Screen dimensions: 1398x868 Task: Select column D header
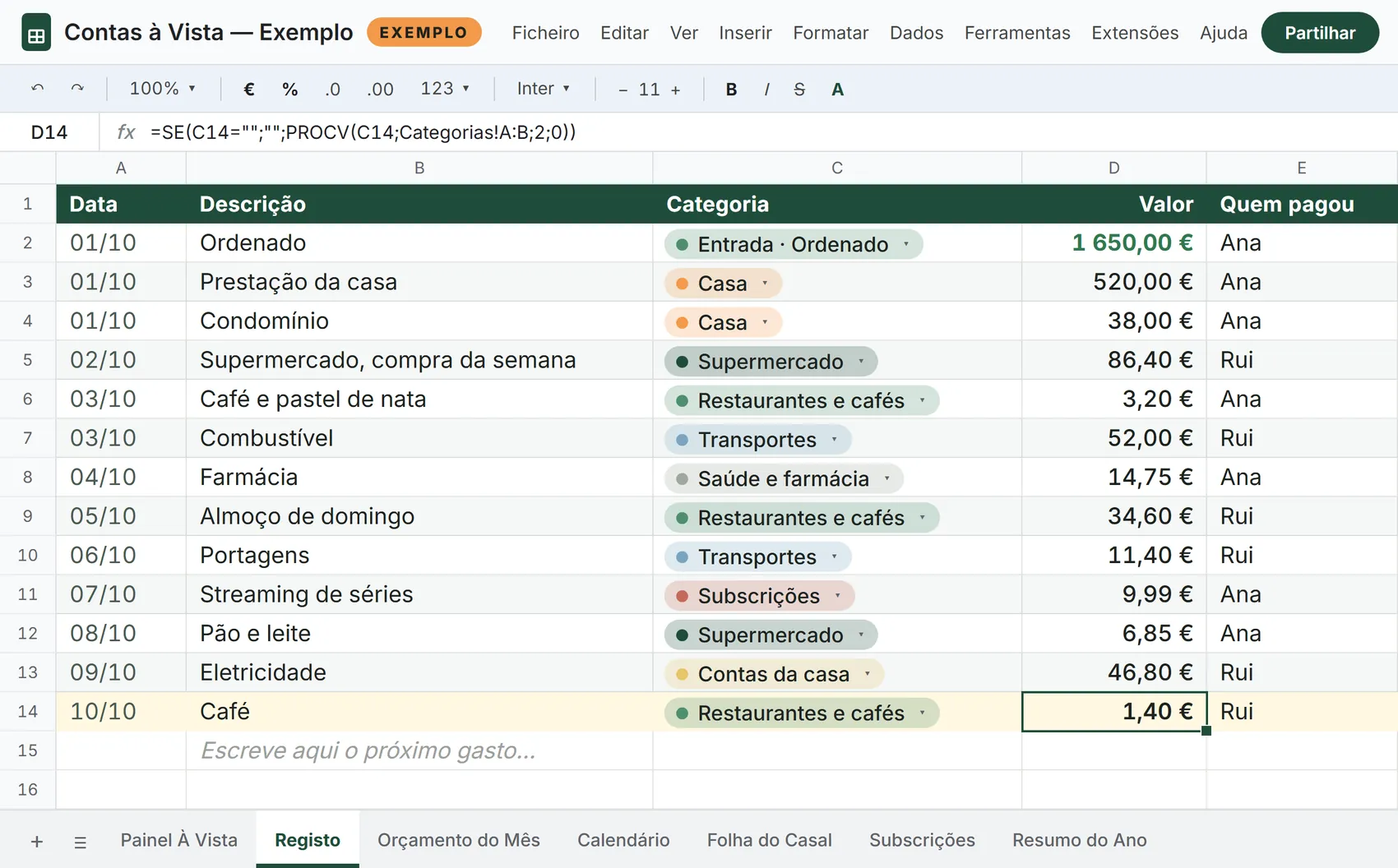[x=1114, y=168]
